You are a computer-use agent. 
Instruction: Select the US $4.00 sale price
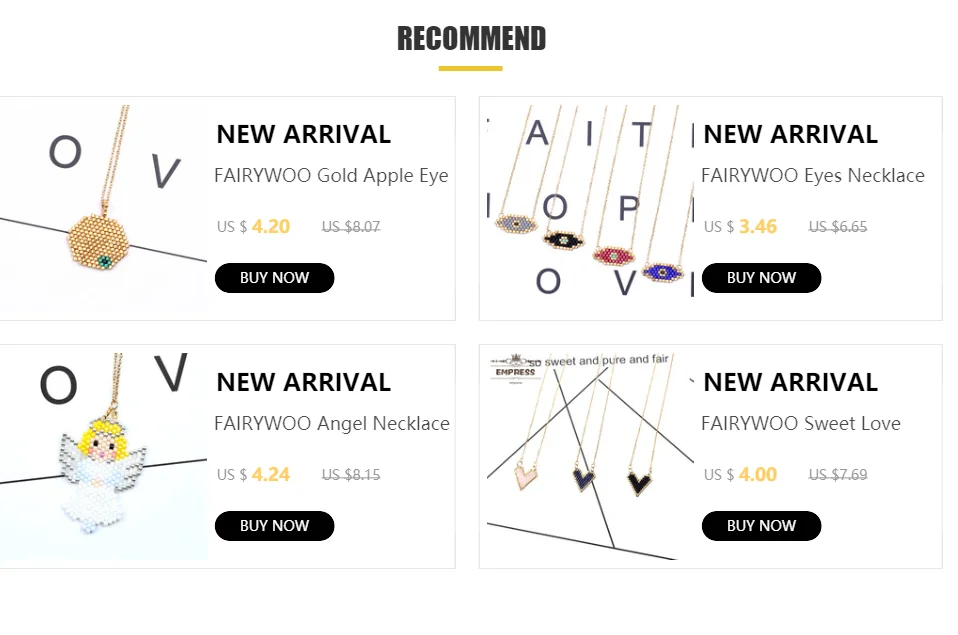click(x=741, y=475)
